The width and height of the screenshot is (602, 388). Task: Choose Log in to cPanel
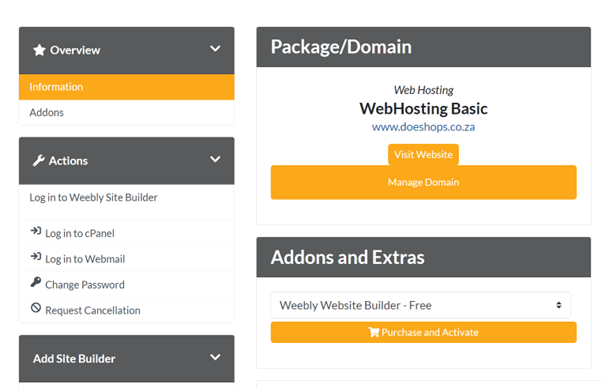[x=127, y=233]
